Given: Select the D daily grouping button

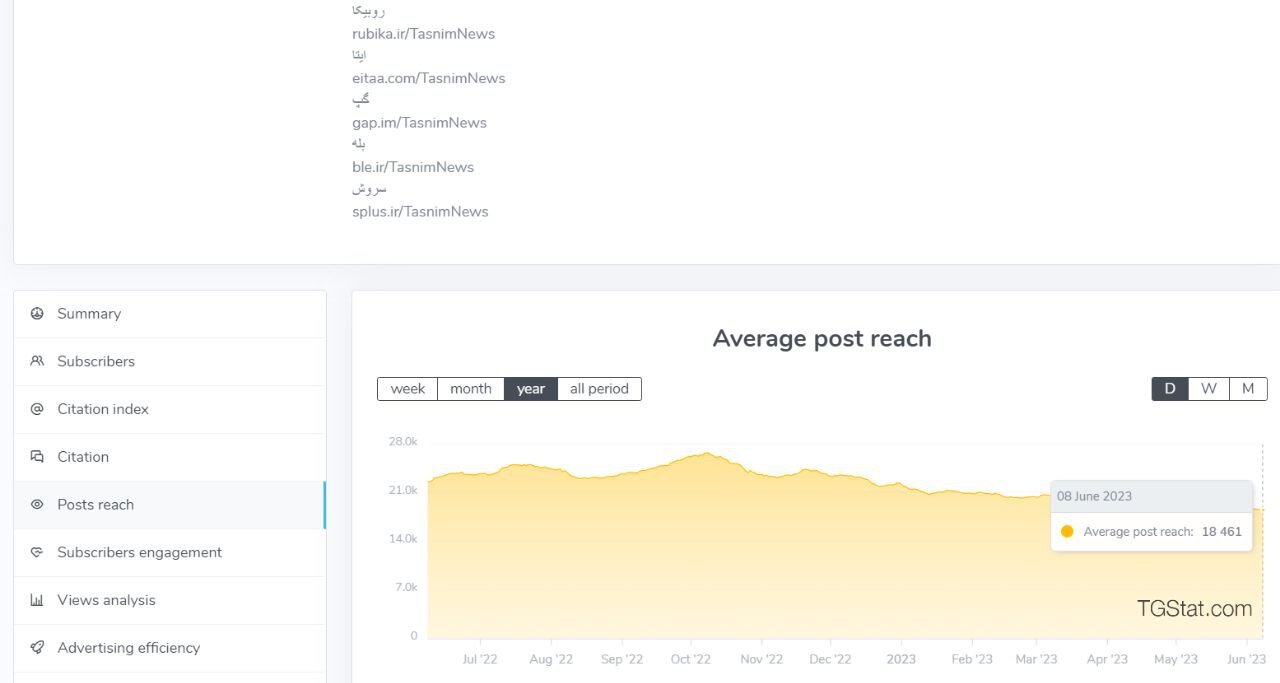Looking at the screenshot, I should click(1169, 389).
